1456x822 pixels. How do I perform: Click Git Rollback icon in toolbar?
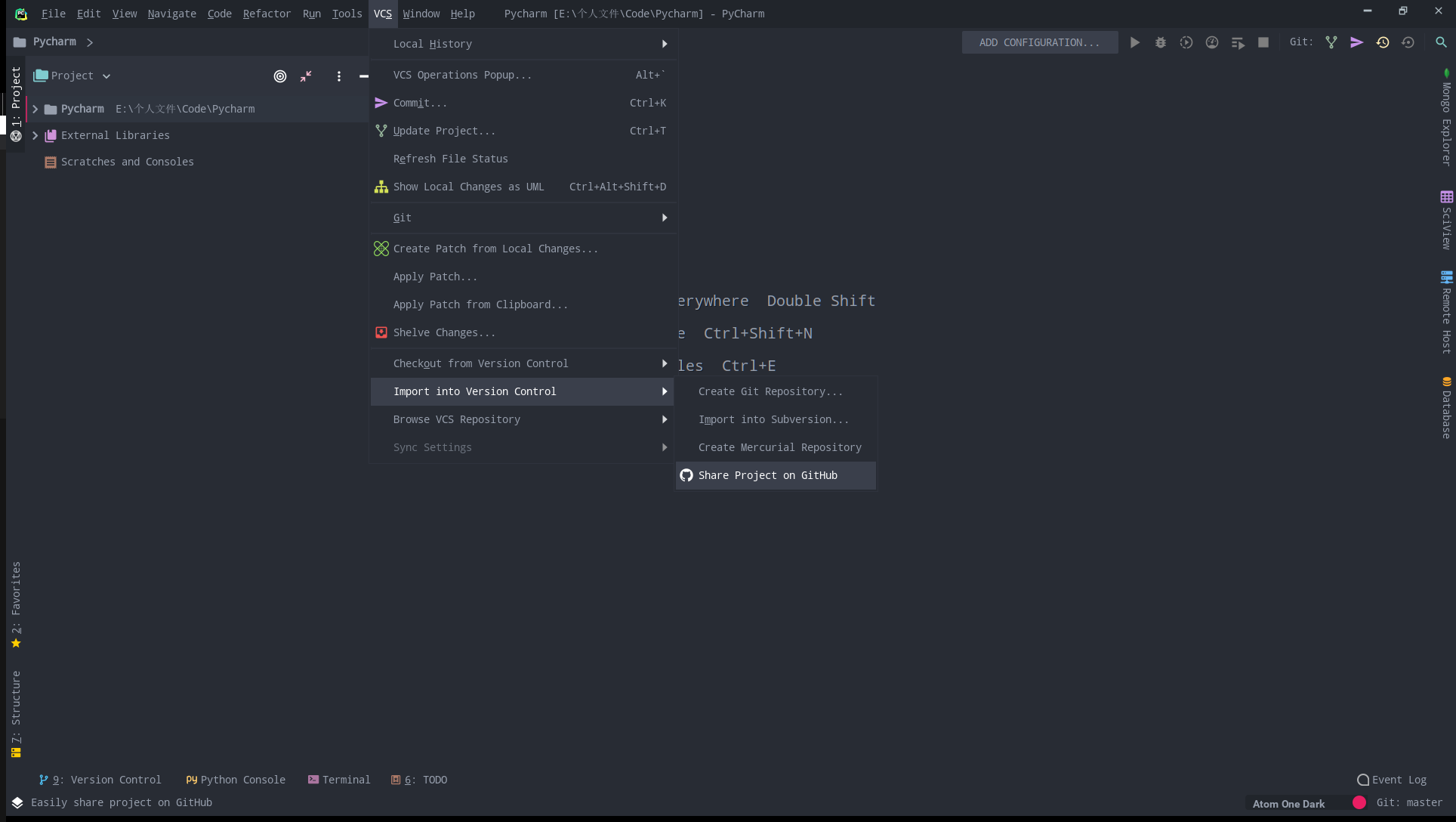1408,42
